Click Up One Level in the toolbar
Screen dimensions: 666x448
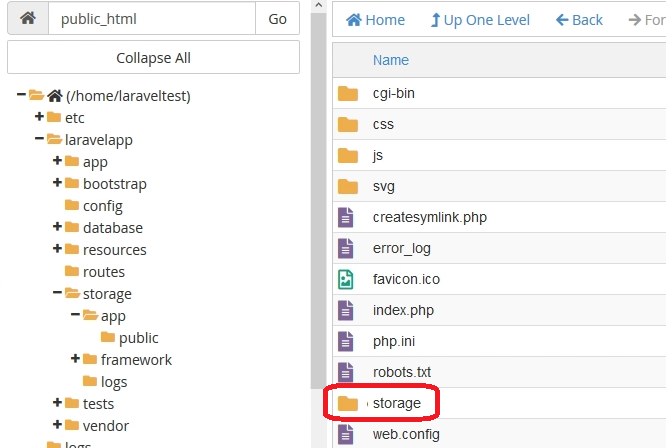(480, 20)
